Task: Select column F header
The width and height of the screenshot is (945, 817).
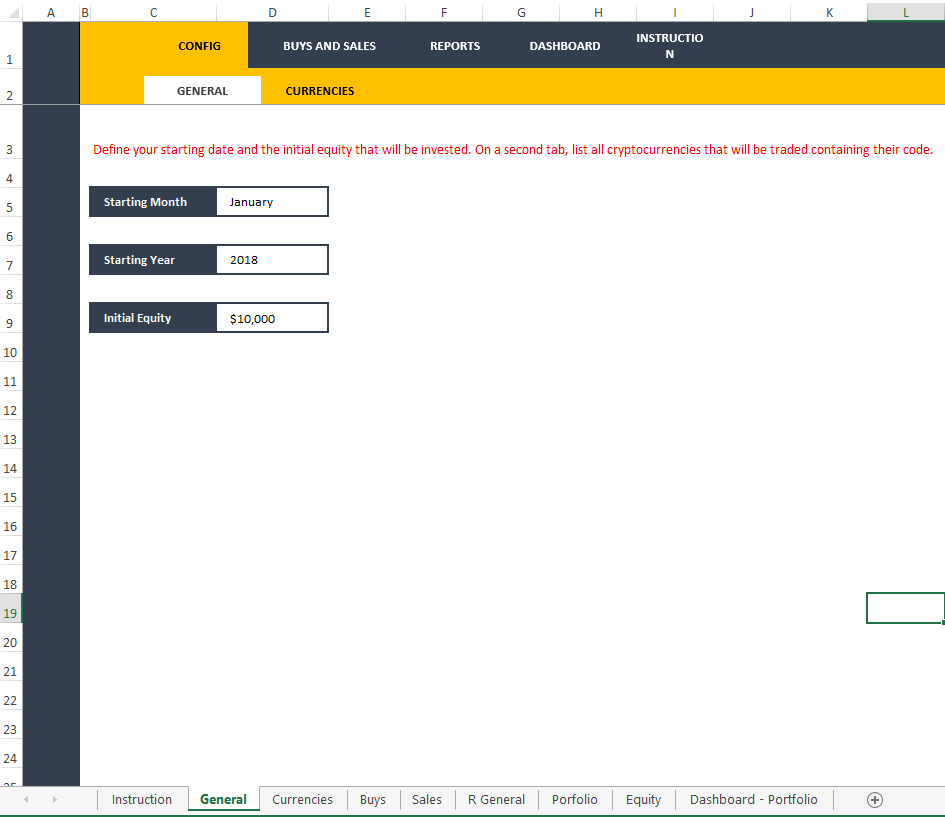Action: [444, 12]
